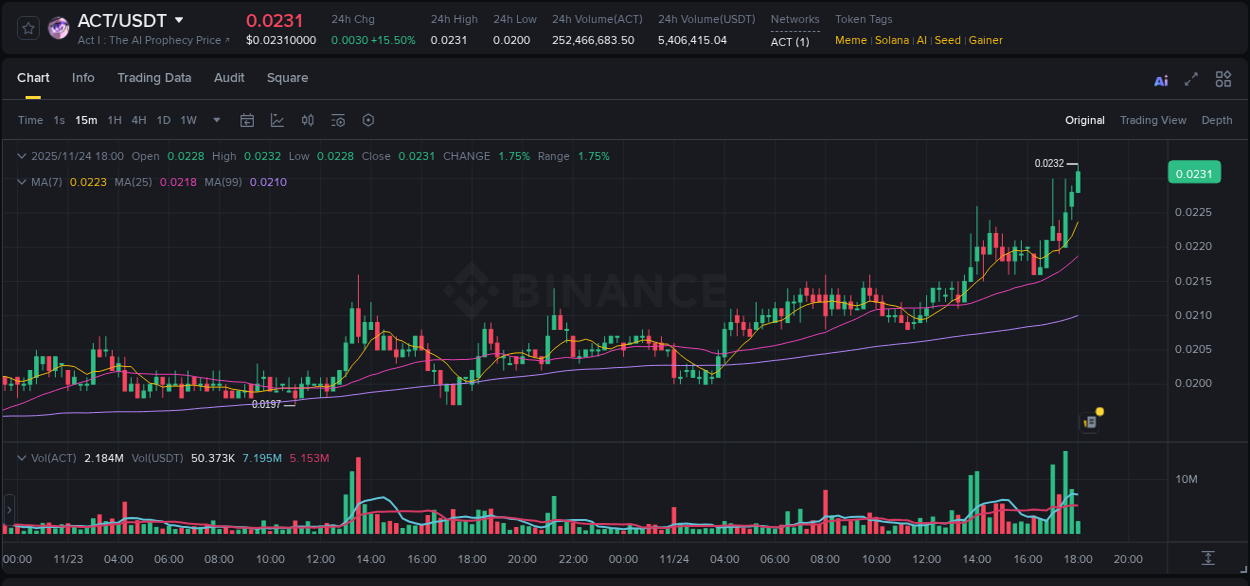Open the ACT/USDT pair dropdown

pos(179,19)
